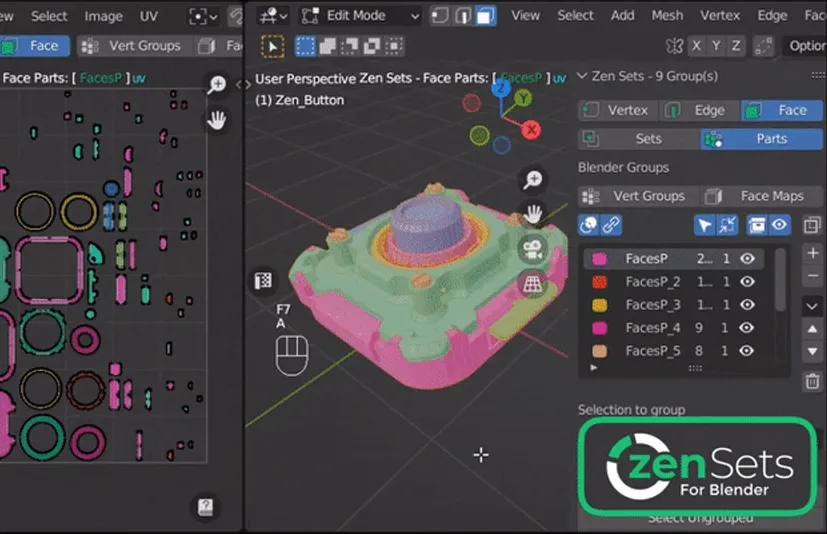Open the View menu in 3D viewport
The image size is (827, 534).
point(525,16)
